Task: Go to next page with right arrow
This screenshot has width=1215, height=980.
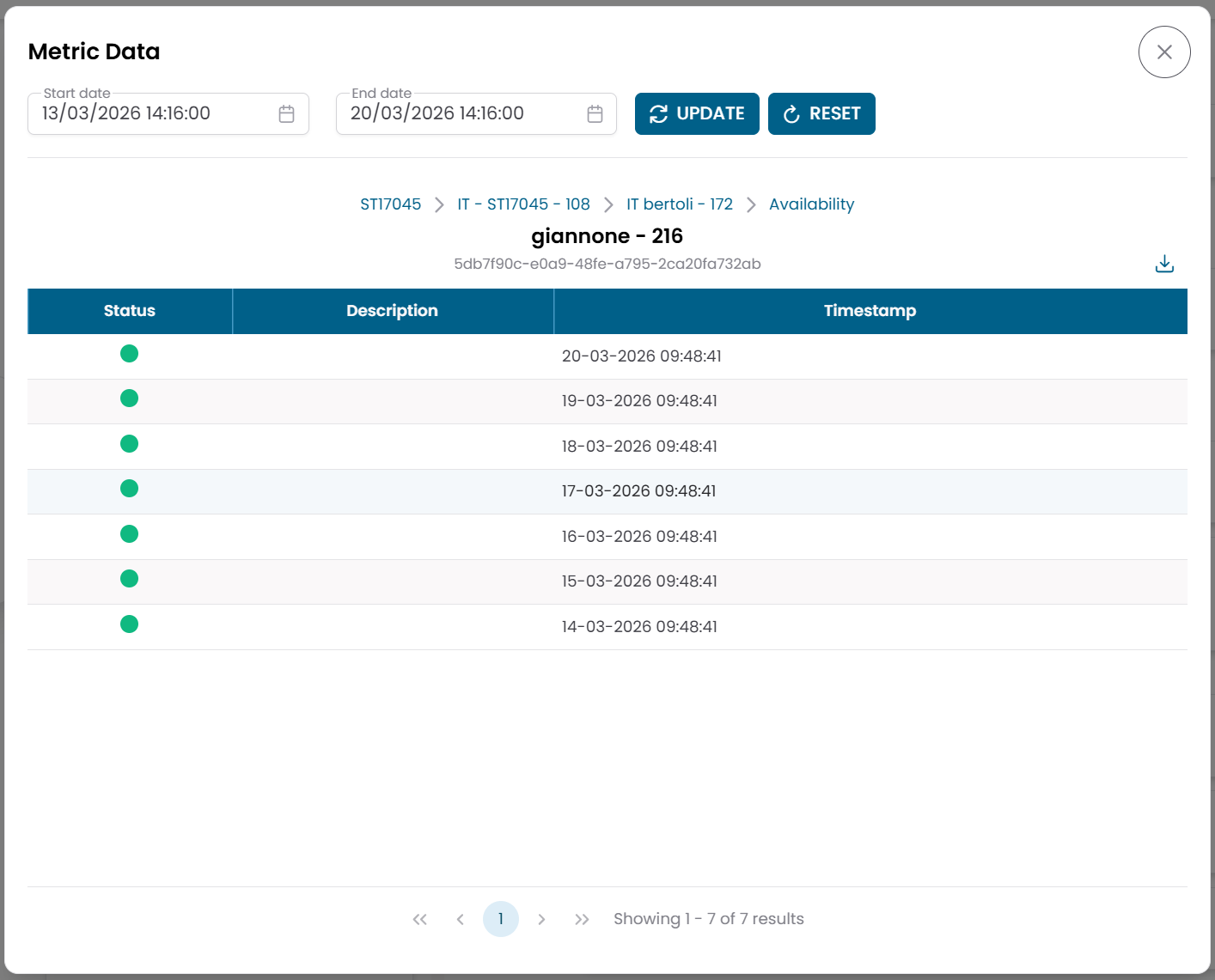Action: pyautogui.click(x=541, y=918)
